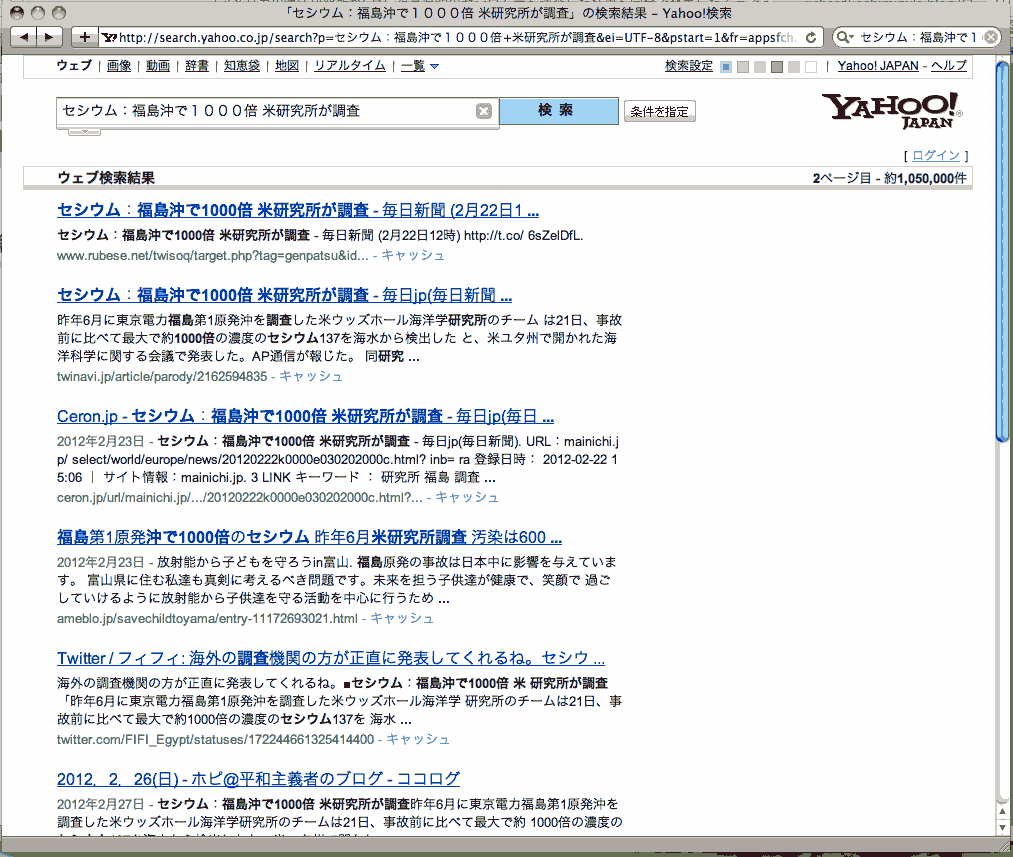Screen dimensions: 1013x857
Task: Switch to the リアルタイム search tab
Action: pyautogui.click(x=350, y=66)
